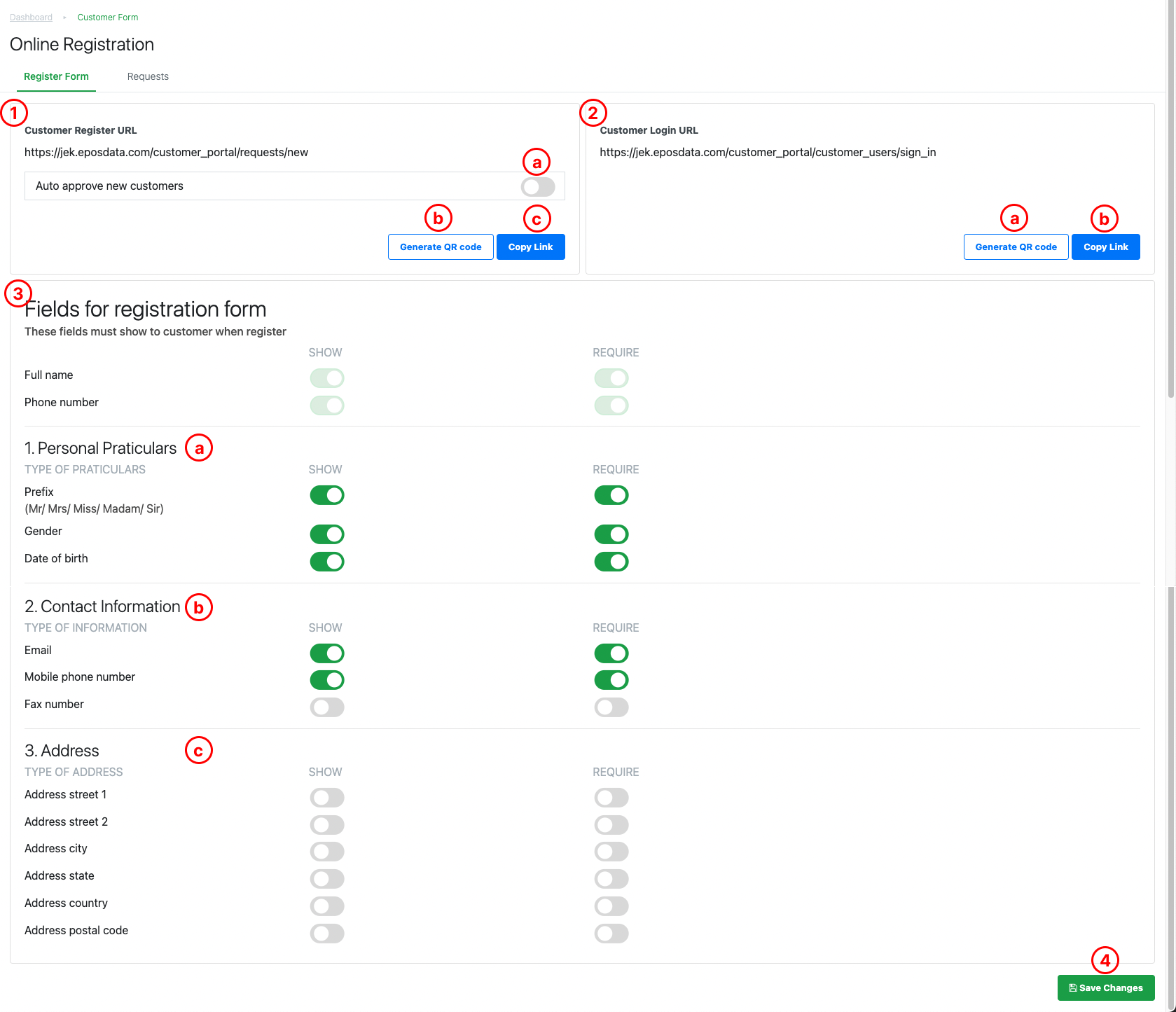
Task: Copy link for Customer Register URL
Action: [x=531, y=247]
